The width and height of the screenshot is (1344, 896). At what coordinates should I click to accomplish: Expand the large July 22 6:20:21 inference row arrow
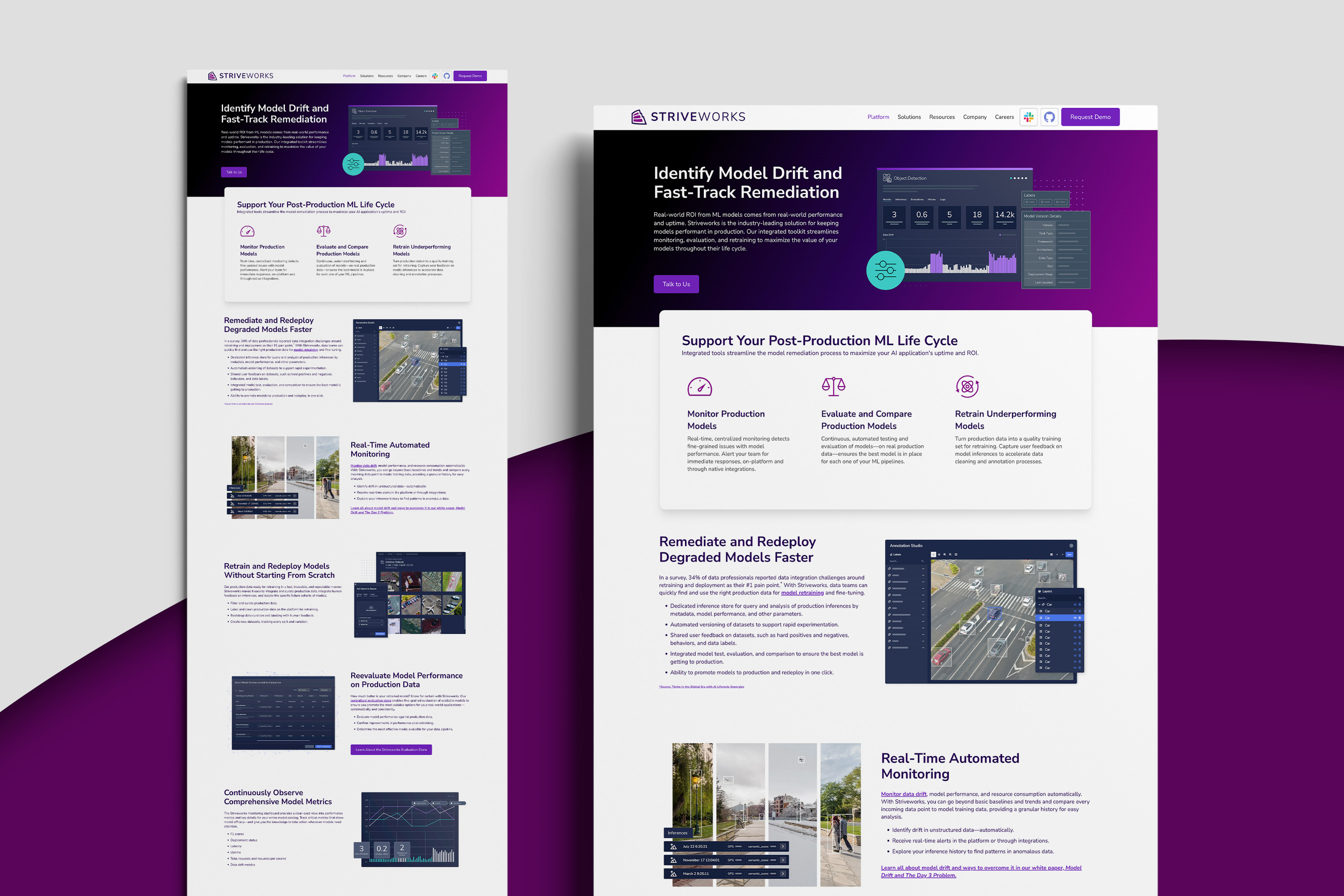click(783, 846)
